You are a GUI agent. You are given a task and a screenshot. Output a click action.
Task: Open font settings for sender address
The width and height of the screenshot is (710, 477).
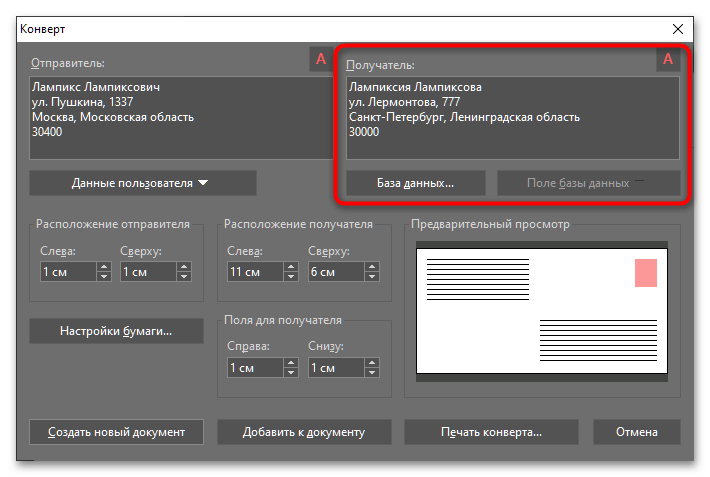(x=320, y=60)
